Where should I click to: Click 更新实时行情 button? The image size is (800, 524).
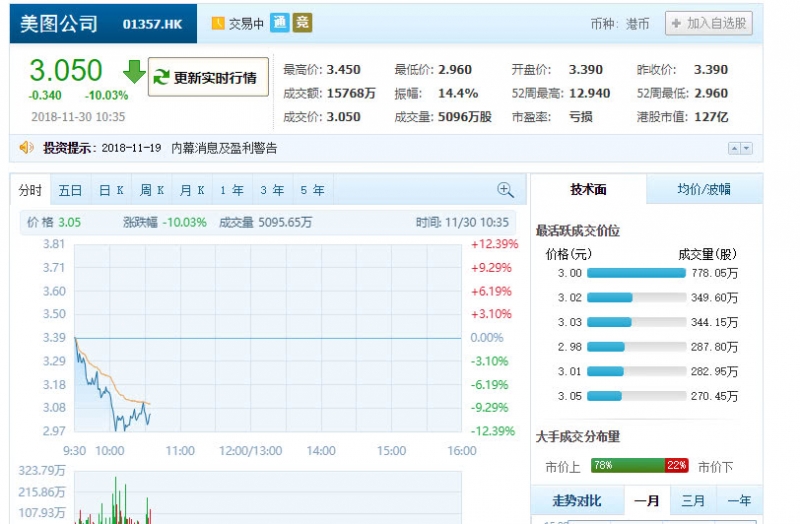[208, 77]
